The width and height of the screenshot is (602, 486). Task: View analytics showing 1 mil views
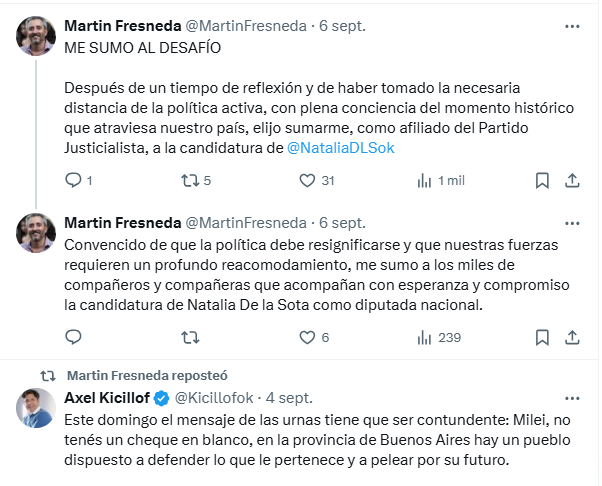[x=424, y=181]
